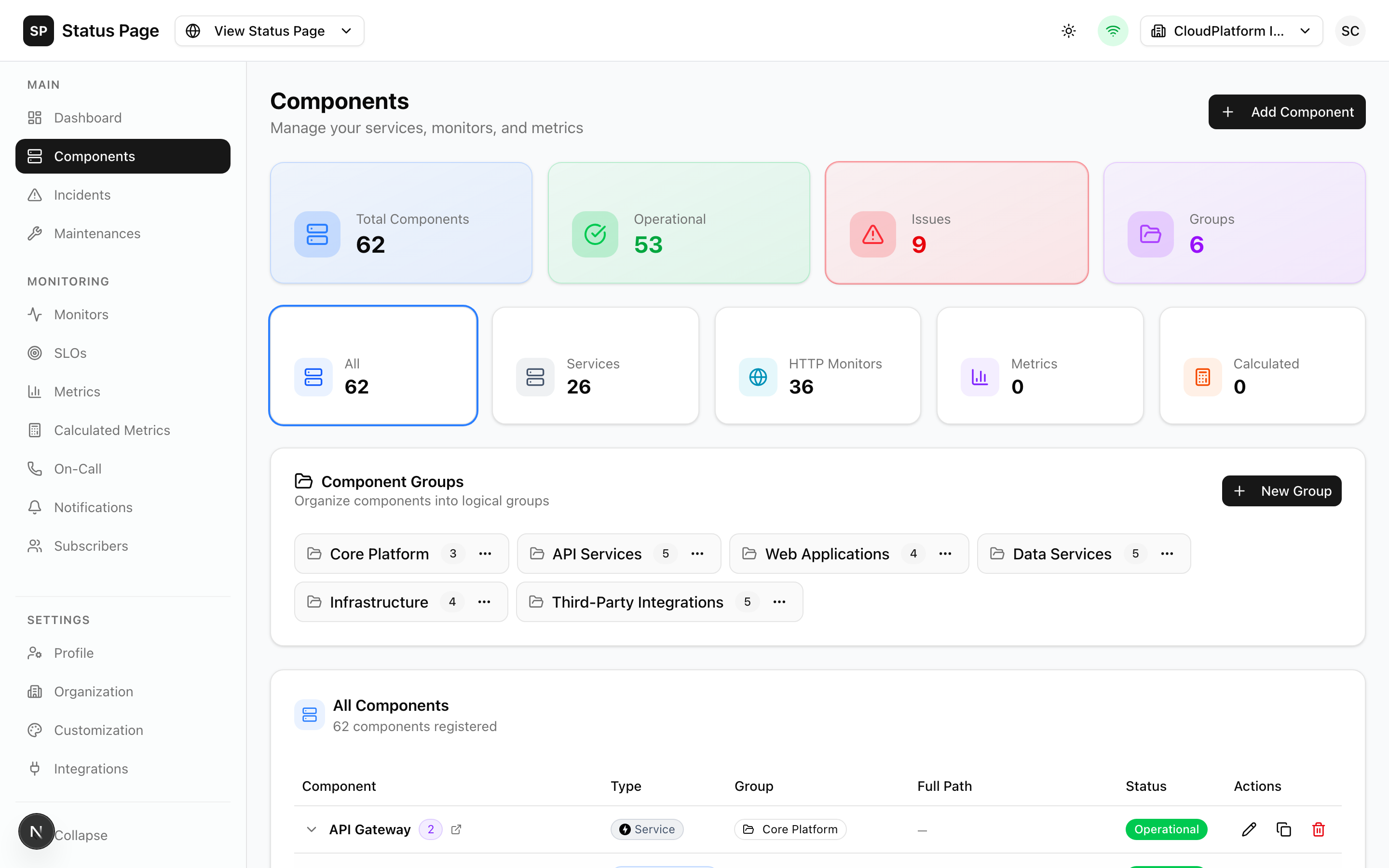Select the On-Call section
1389x868 pixels.
tap(78, 468)
